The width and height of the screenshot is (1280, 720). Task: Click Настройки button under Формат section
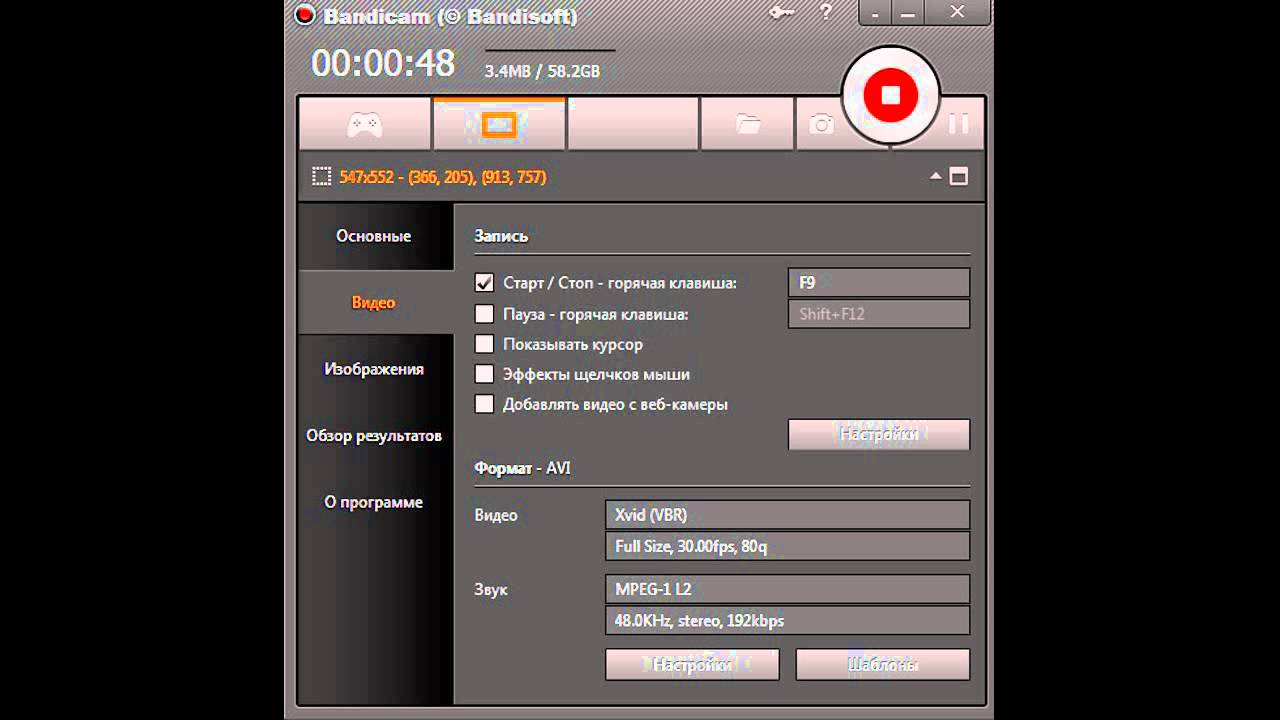pyautogui.click(x=692, y=664)
